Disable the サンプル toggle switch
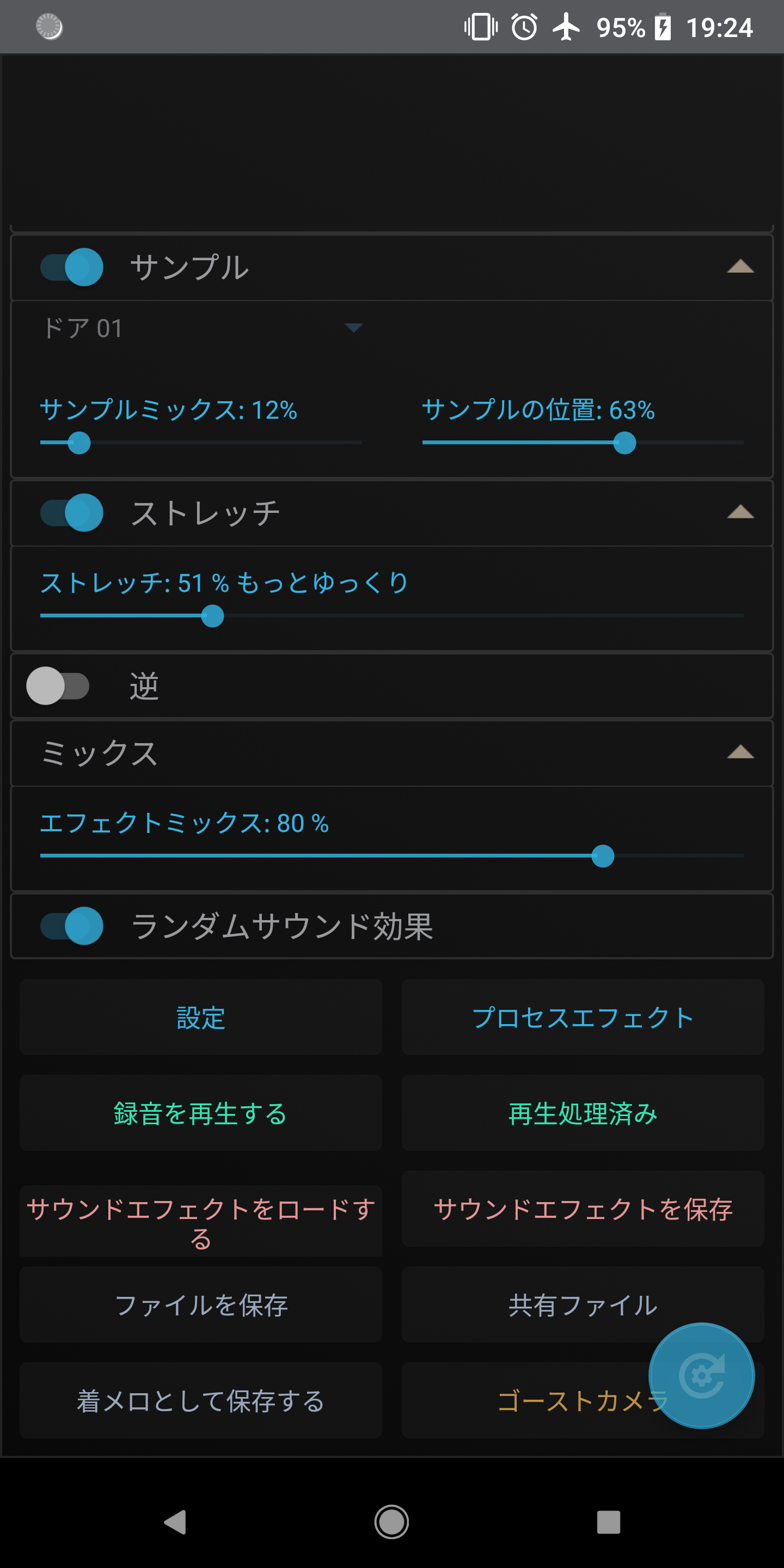 (72, 267)
